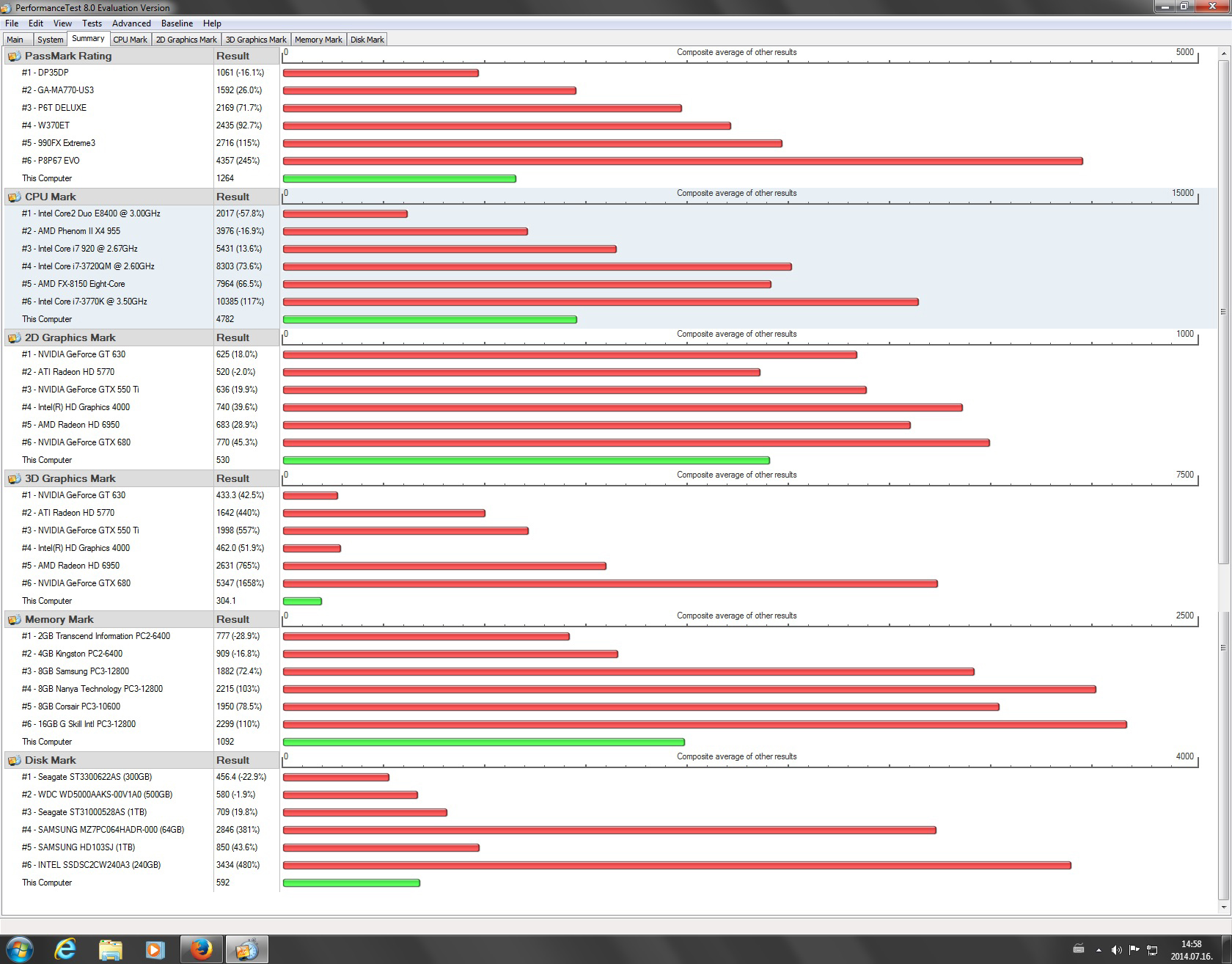This screenshot has width=1232, height=964.
Task: Open the Windows Start menu orb
Action: click(19, 949)
